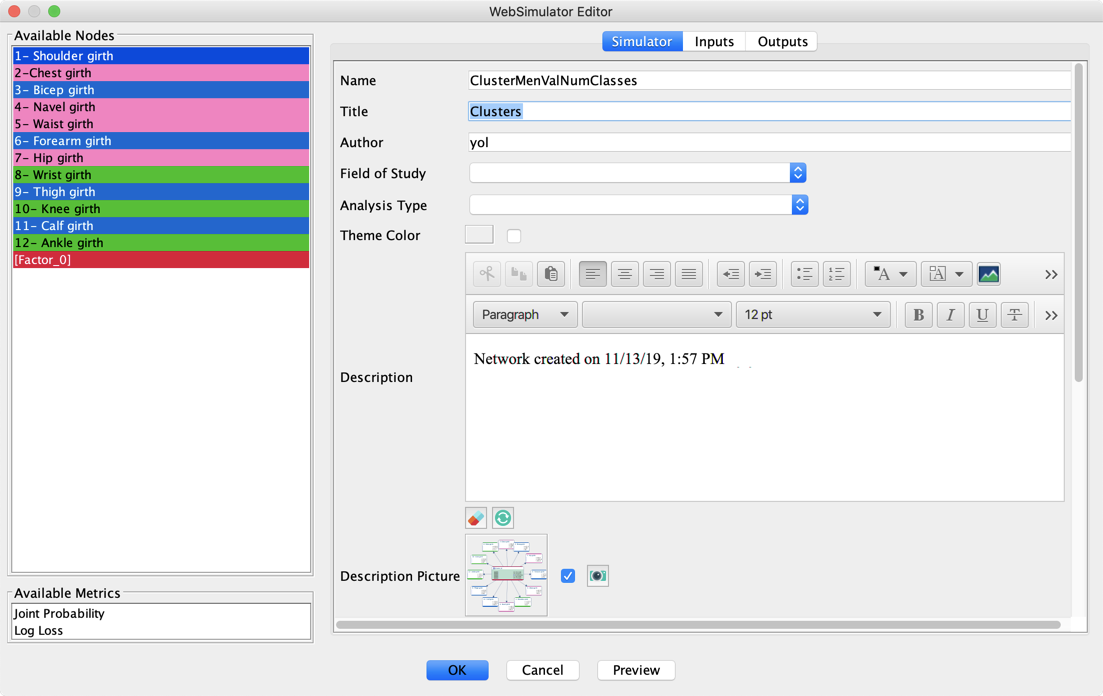Insert an image using the picture icon
1103x696 pixels.
click(x=988, y=274)
